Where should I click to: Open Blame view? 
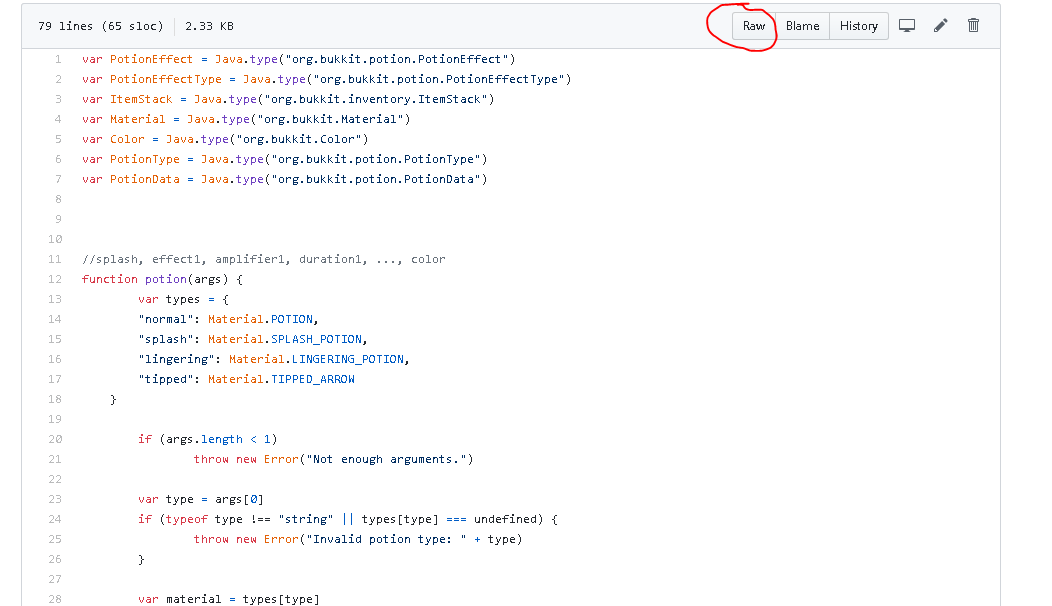[x=802, y=26]
